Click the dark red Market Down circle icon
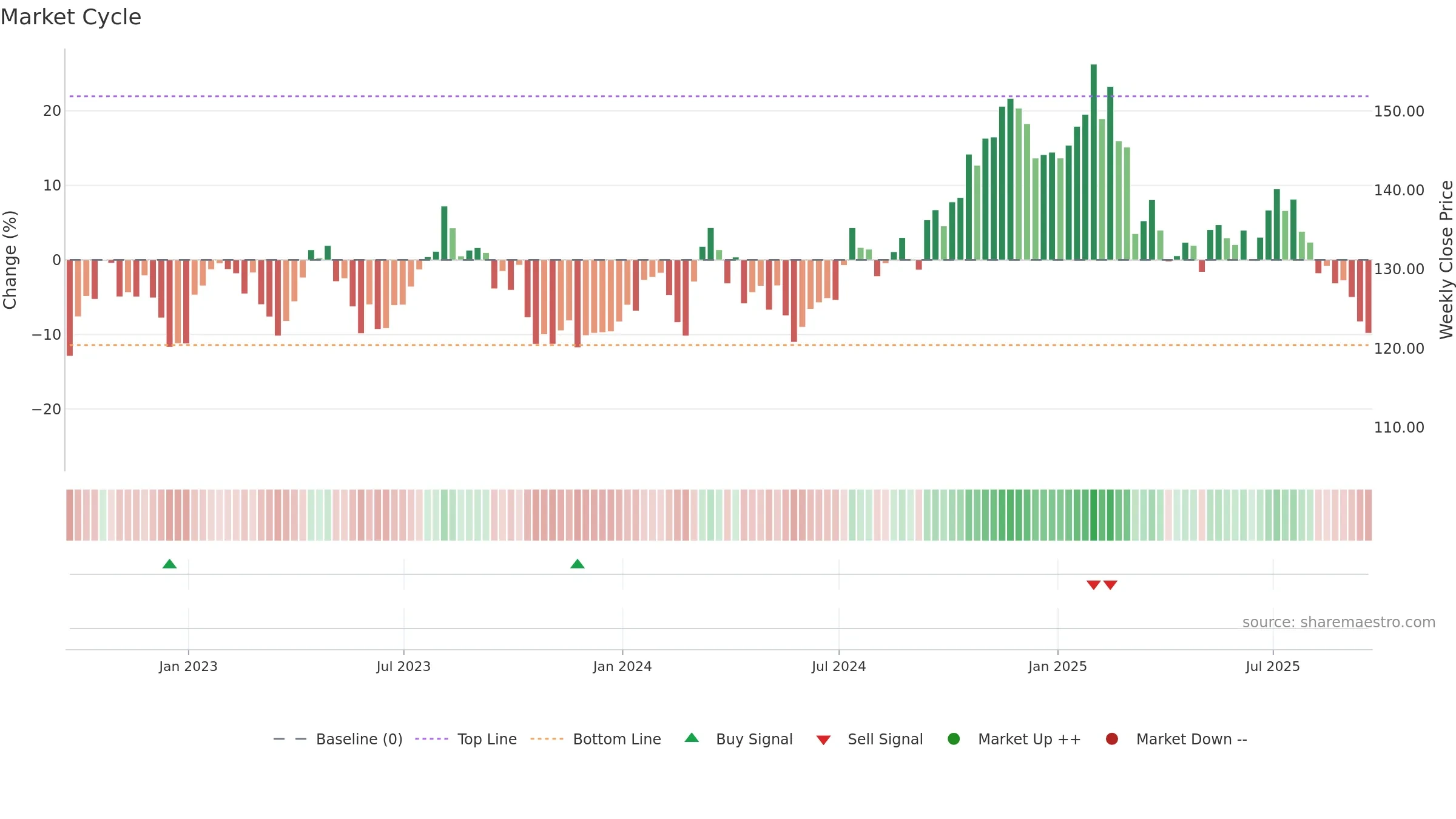The image size is (1456, 819). tap(1112, 739)
